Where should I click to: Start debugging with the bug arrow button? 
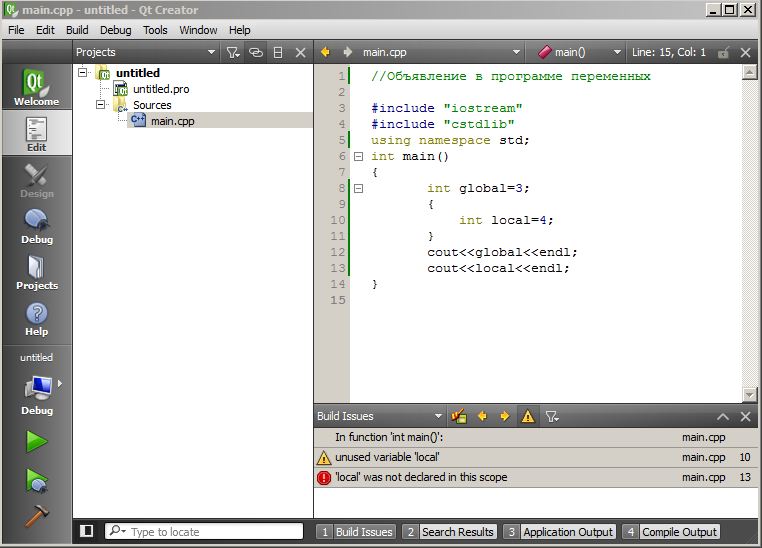point(36,481)
